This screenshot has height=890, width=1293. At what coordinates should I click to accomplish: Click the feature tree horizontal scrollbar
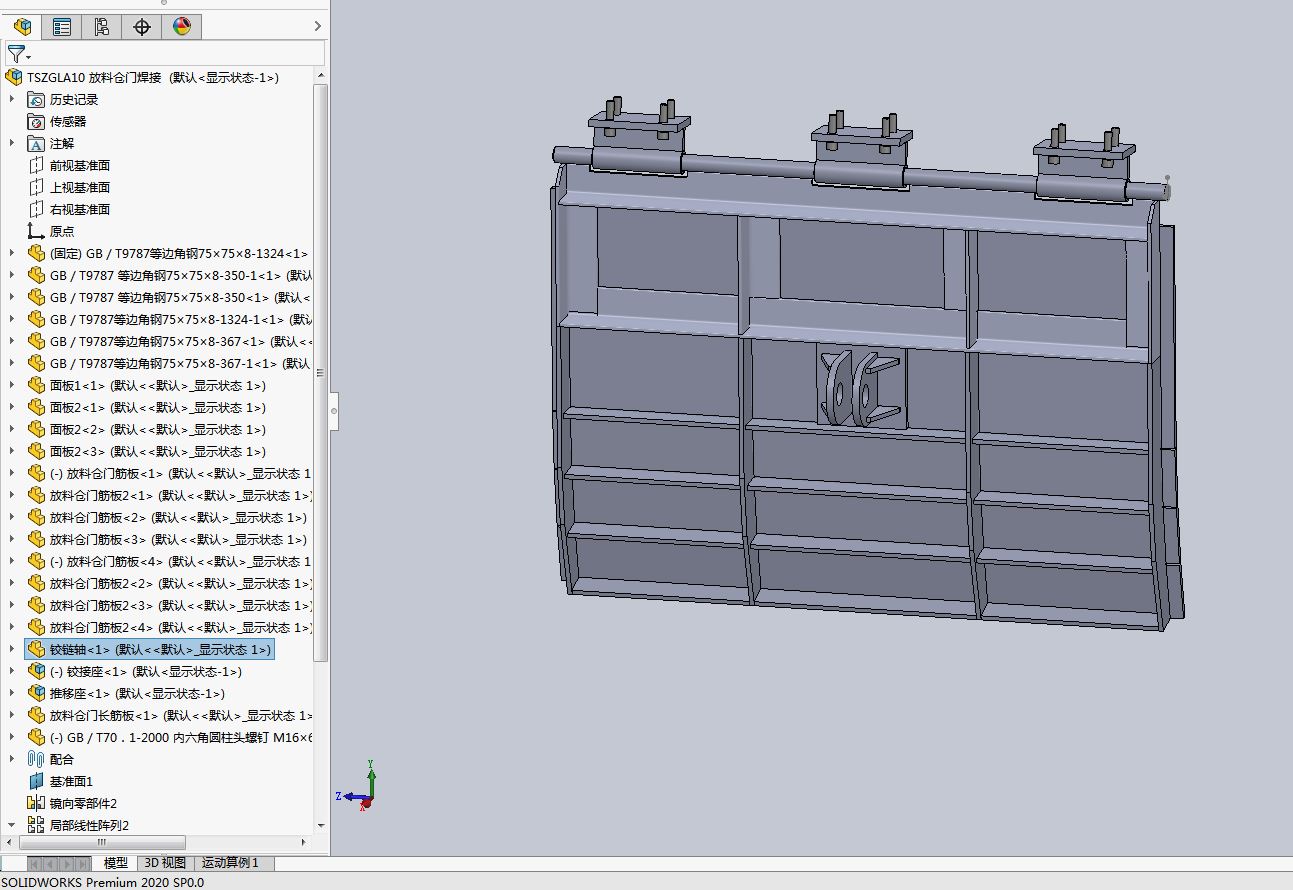[x=101, y=842]
